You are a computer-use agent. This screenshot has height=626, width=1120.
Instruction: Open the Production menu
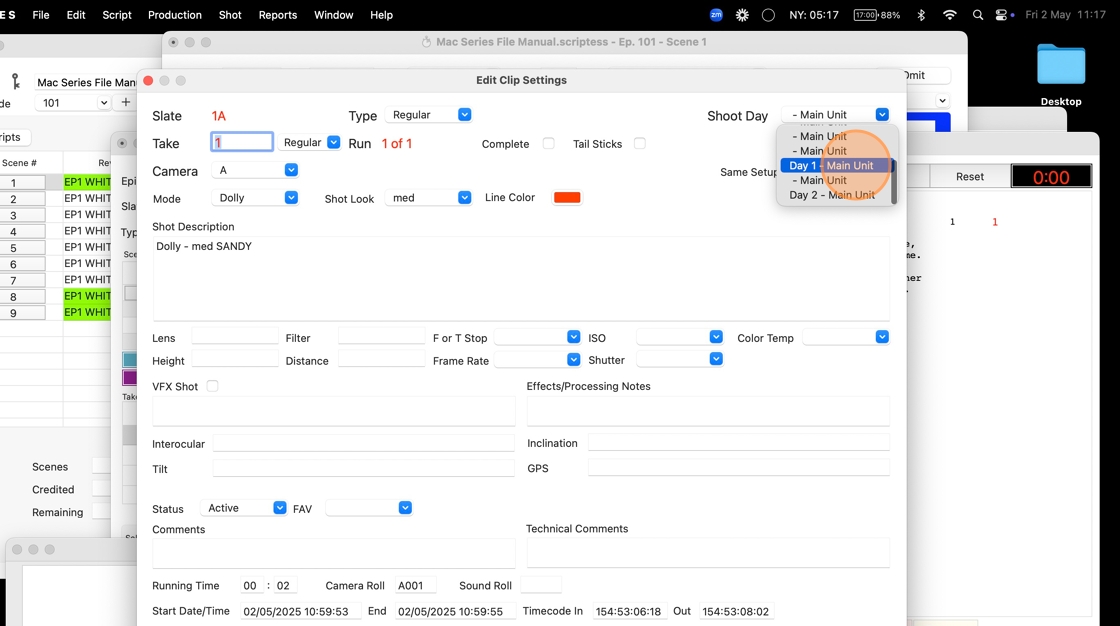point(174,14)
